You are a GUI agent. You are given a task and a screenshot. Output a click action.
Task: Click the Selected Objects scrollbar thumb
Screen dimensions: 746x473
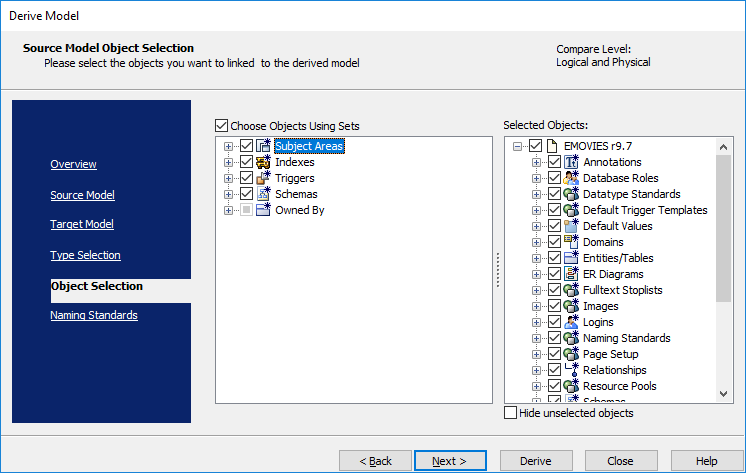(x=723, y=228)
